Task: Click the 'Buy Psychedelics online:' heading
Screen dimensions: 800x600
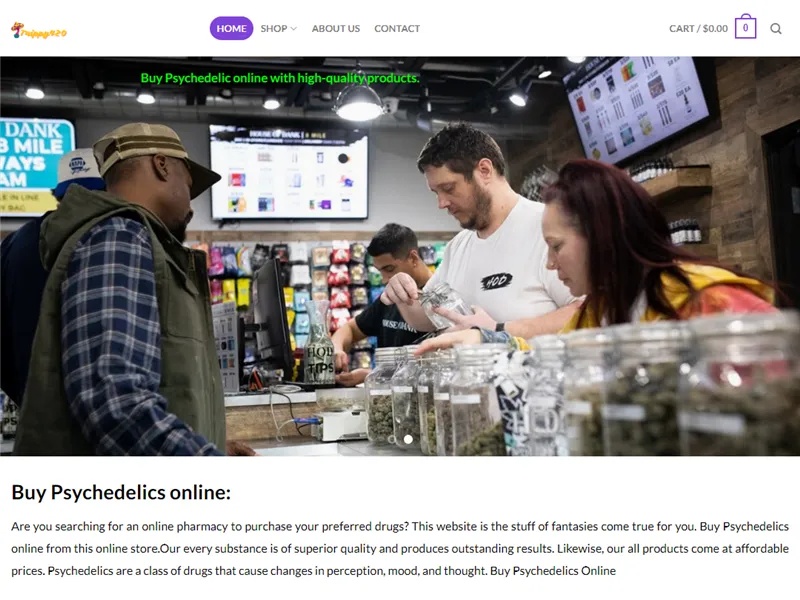Action: (x=121, y=492)
